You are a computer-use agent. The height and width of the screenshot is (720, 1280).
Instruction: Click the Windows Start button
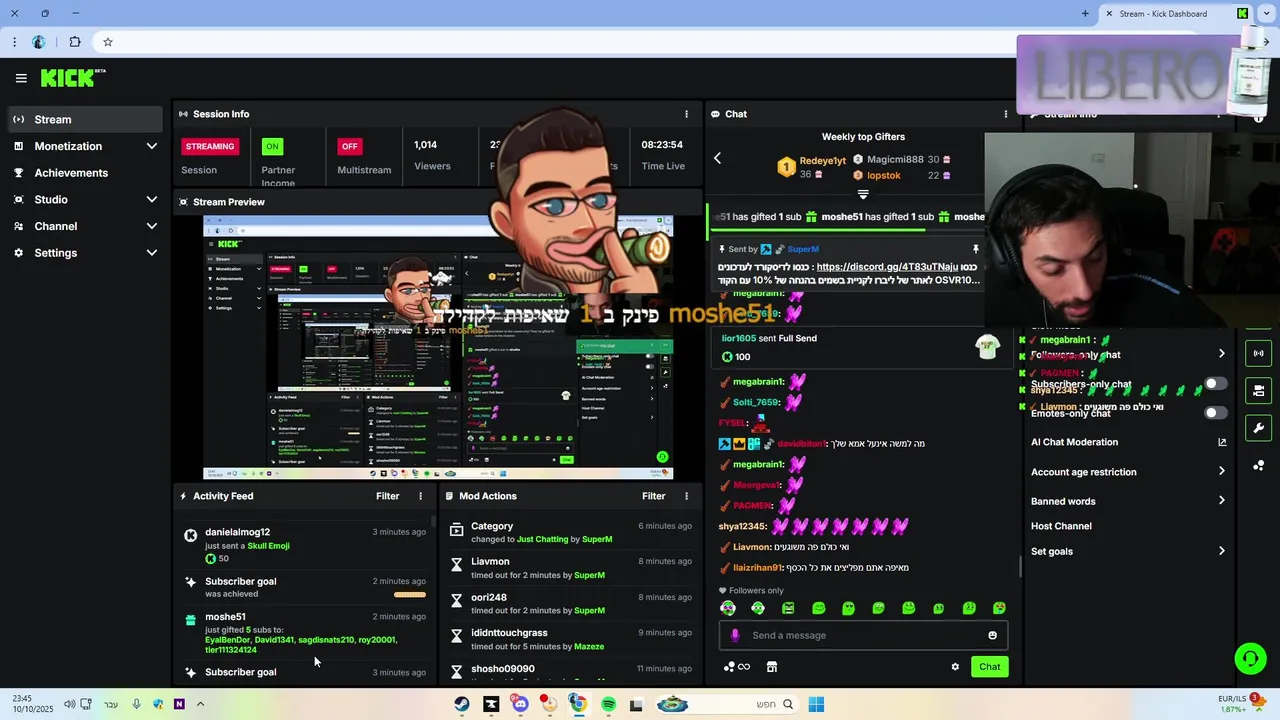tap(816, 704)
